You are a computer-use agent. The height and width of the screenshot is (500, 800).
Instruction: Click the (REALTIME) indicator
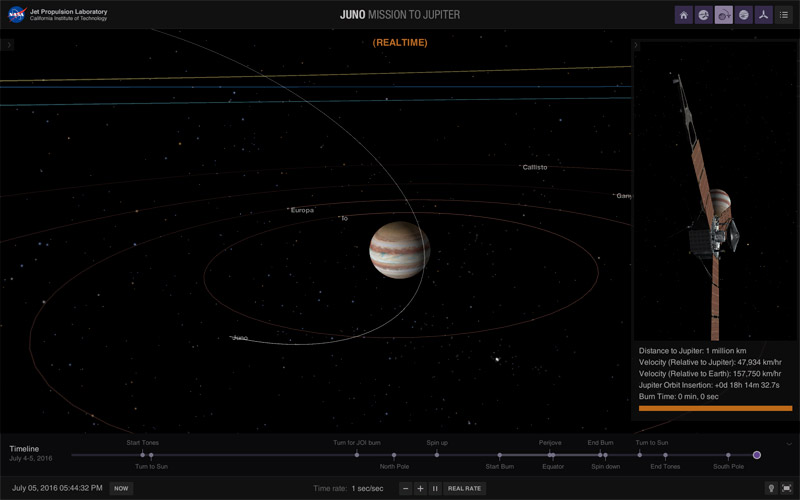click(400, 43)
